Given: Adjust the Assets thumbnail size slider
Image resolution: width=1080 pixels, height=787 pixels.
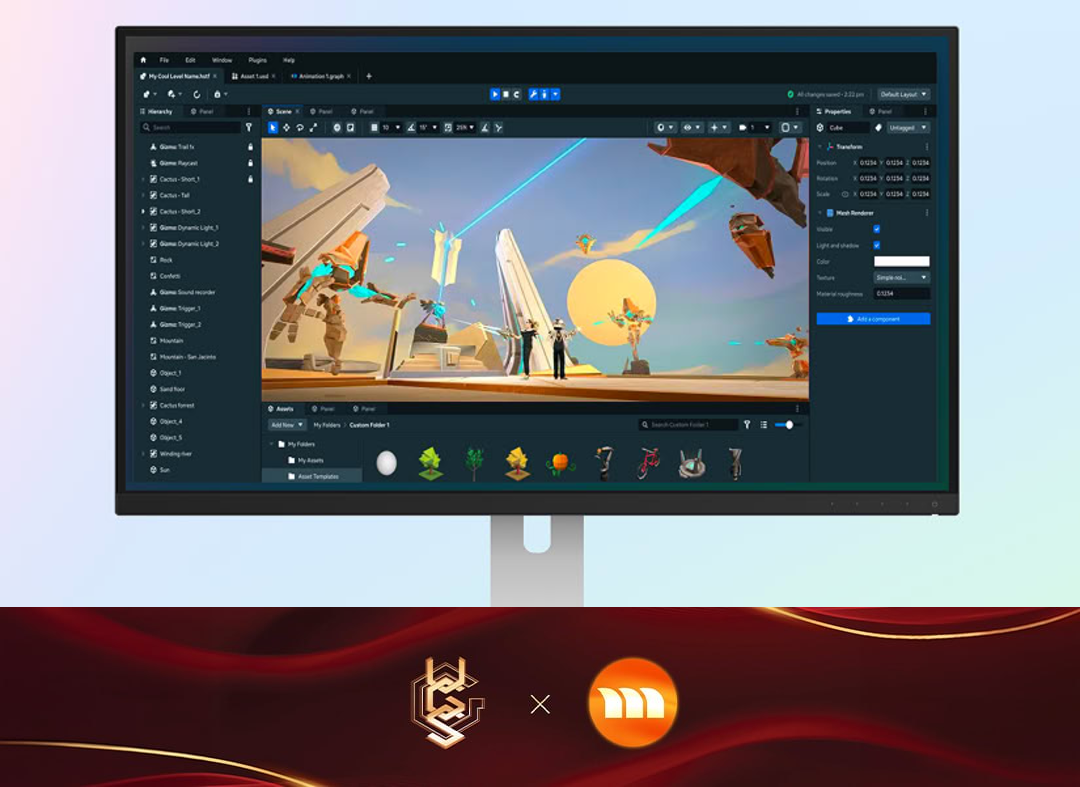Looking at the screenshot, I should click(x=789, y=425).
